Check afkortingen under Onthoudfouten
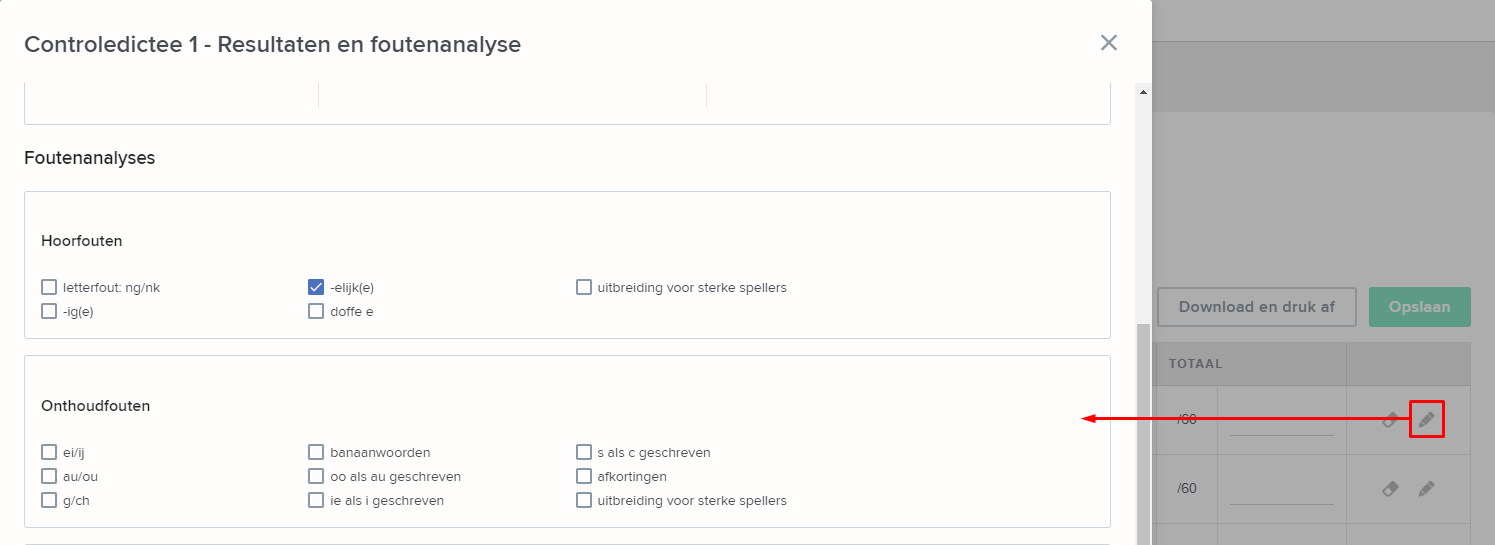The width and height of the screenshot is (1495, 545). click(584, 476)
